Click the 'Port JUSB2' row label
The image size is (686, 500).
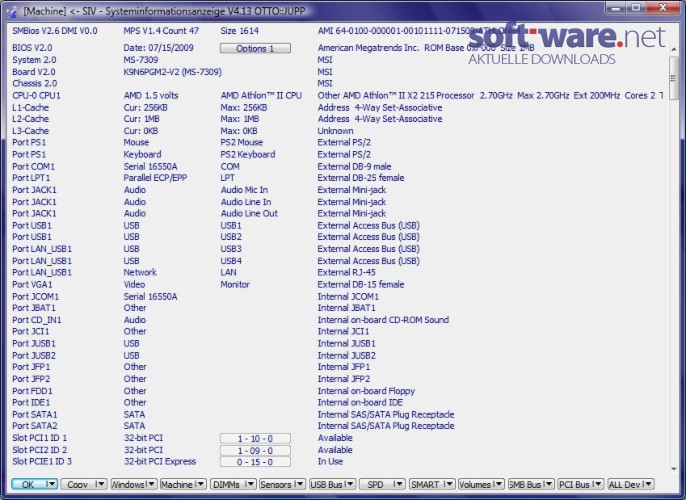[34, 355]
